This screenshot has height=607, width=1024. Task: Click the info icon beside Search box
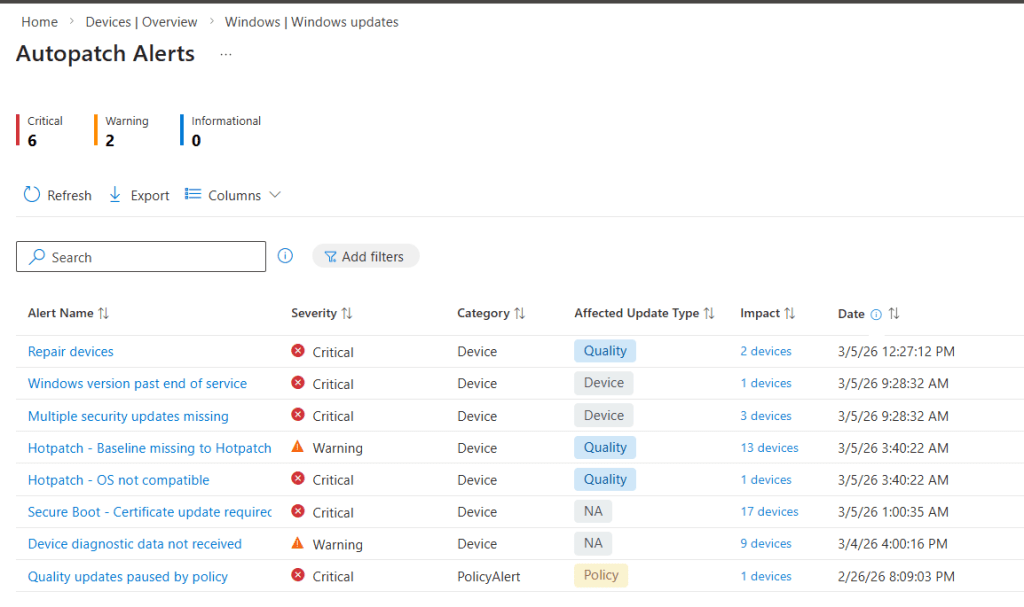(285, 256)
